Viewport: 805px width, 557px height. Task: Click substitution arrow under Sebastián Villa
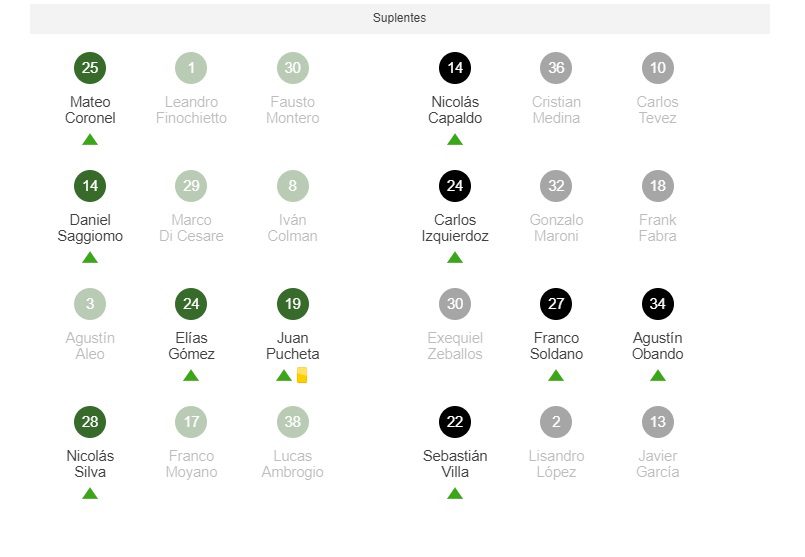455,494
